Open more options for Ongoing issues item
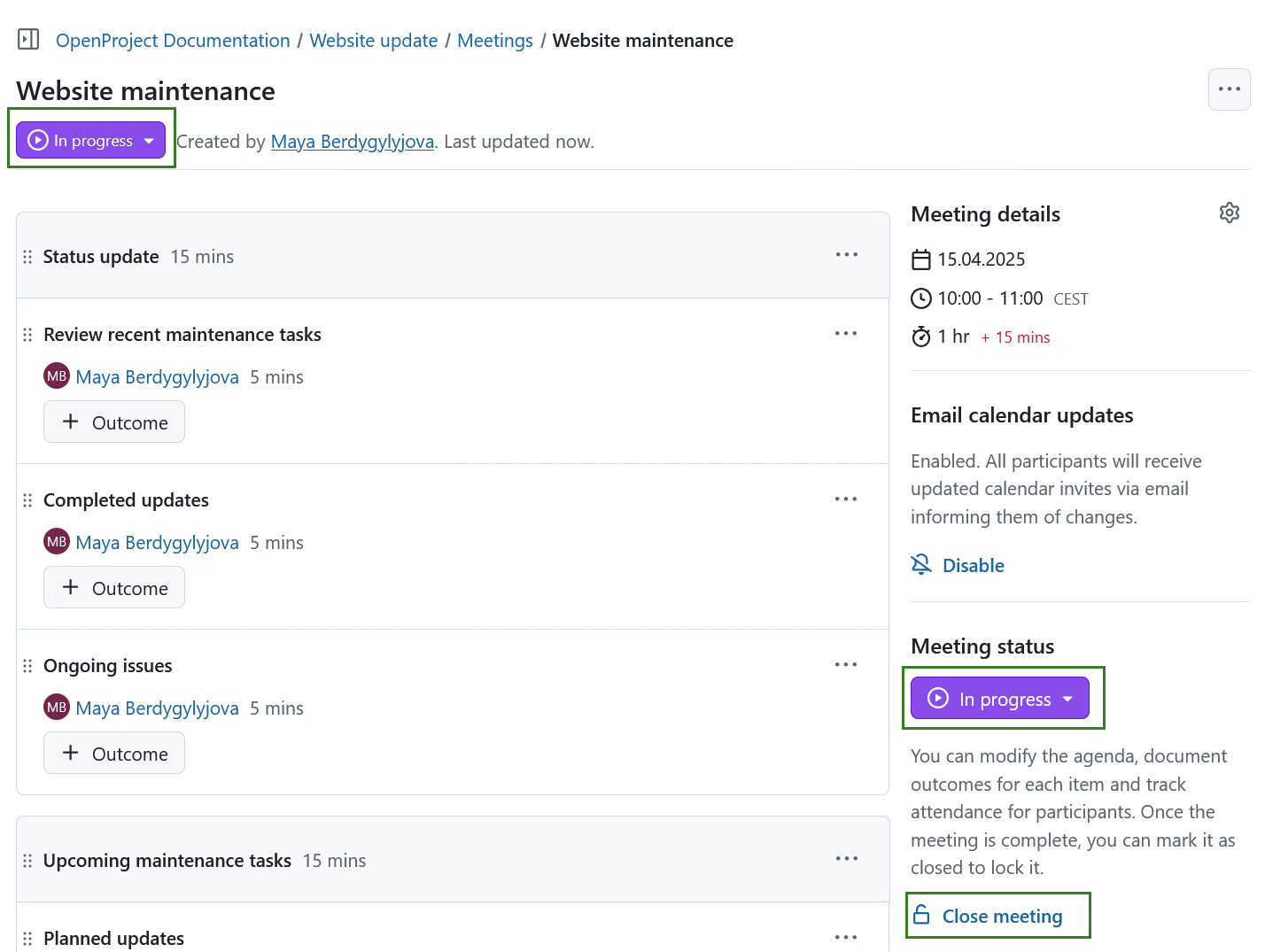The image size is (1265, 952). pos(845,665)
